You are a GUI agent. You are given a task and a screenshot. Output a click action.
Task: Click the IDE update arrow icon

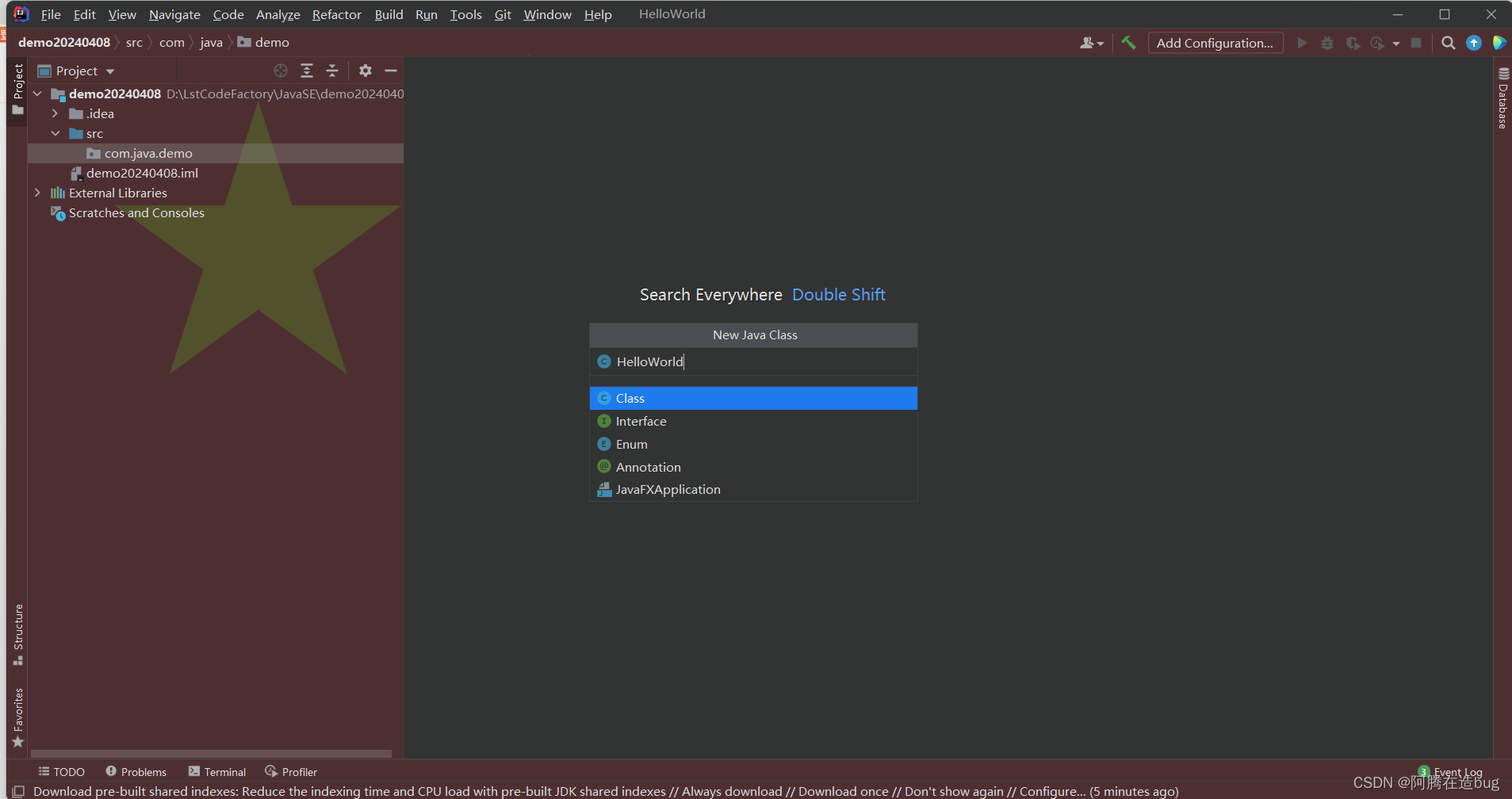[x=1474, y=43]
